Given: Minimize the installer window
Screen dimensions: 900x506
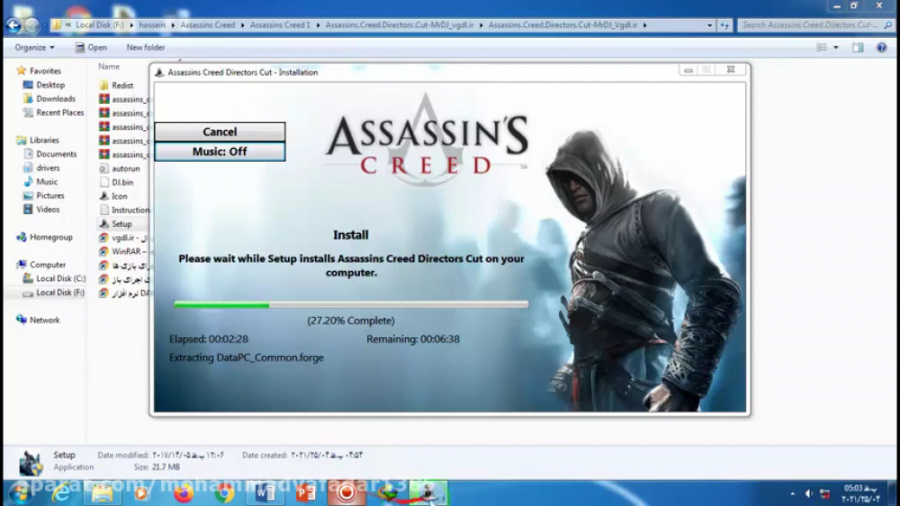Looking at the screenshot, I should tap(688, 70).
